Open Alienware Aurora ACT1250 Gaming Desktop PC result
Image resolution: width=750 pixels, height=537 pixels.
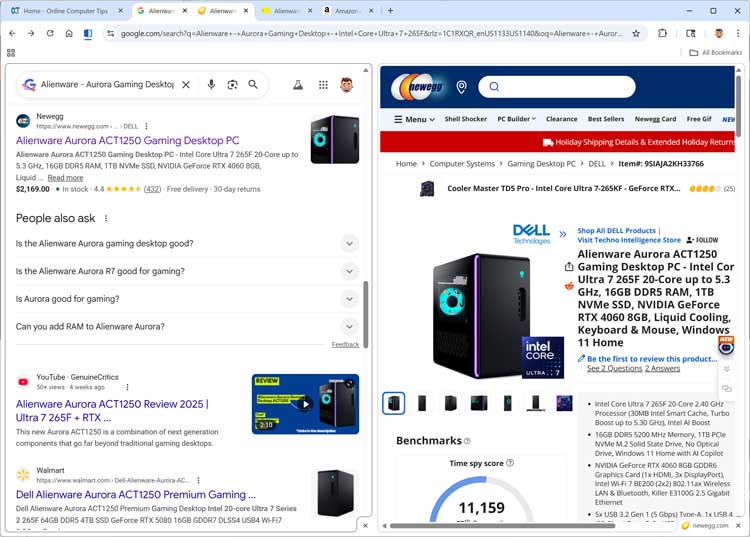[x=128, y=141]
